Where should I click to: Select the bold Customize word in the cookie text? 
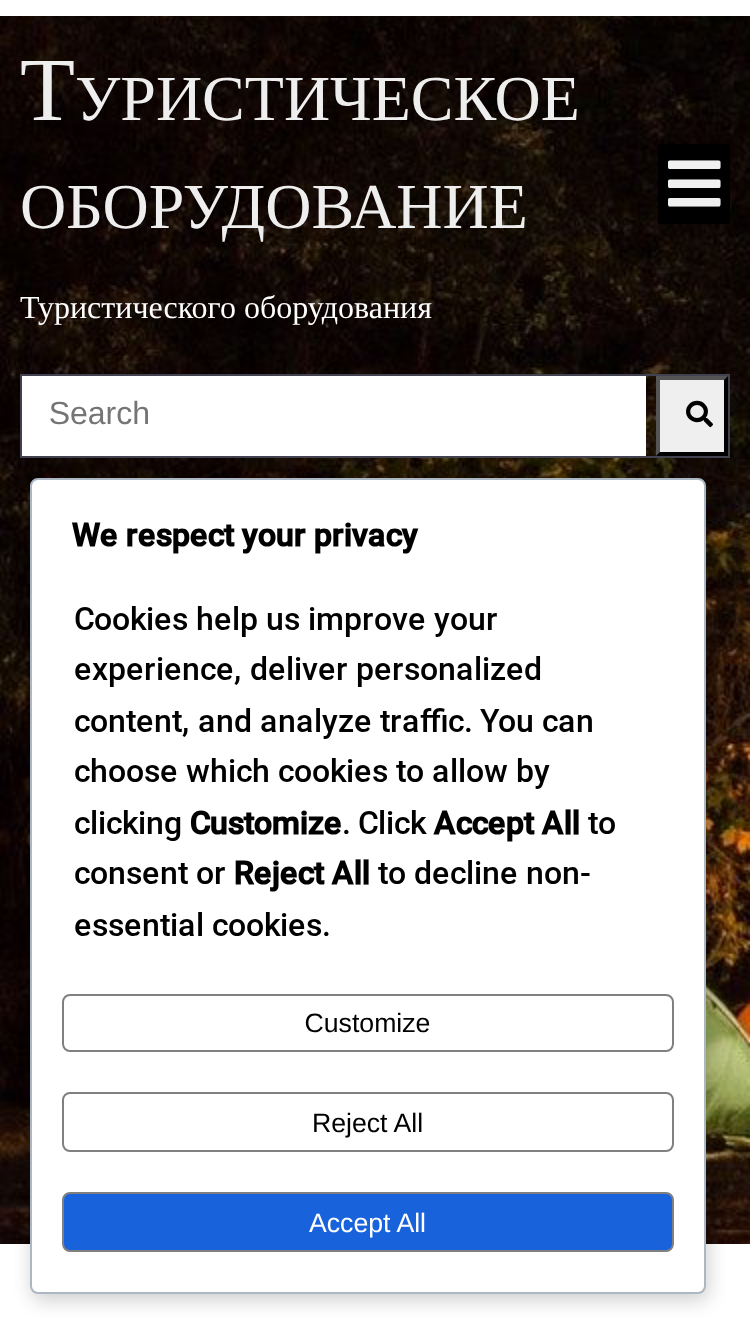(x=265, y=824)
